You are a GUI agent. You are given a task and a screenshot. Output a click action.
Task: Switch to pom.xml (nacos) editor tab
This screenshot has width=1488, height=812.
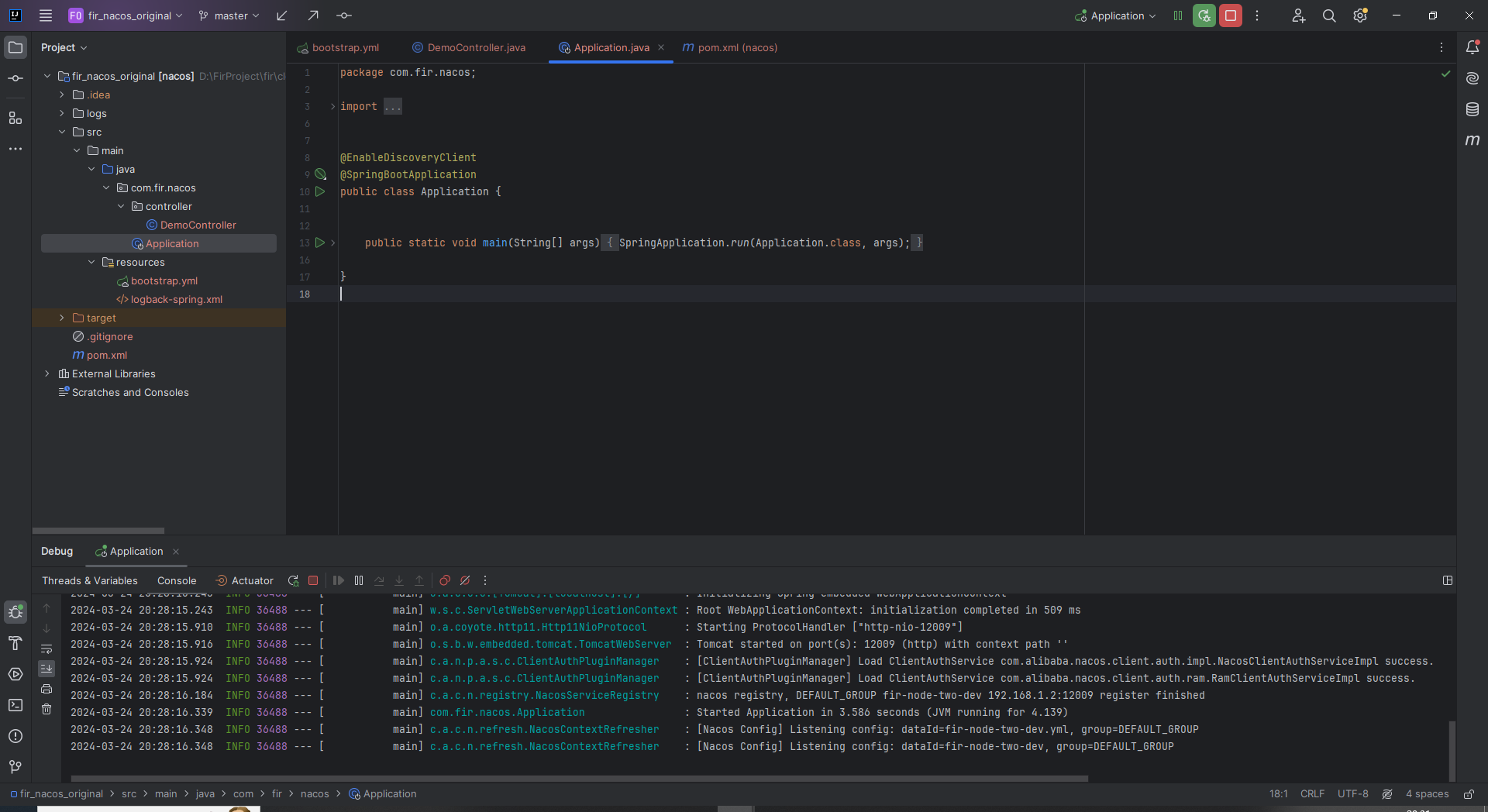coord(730,47)
